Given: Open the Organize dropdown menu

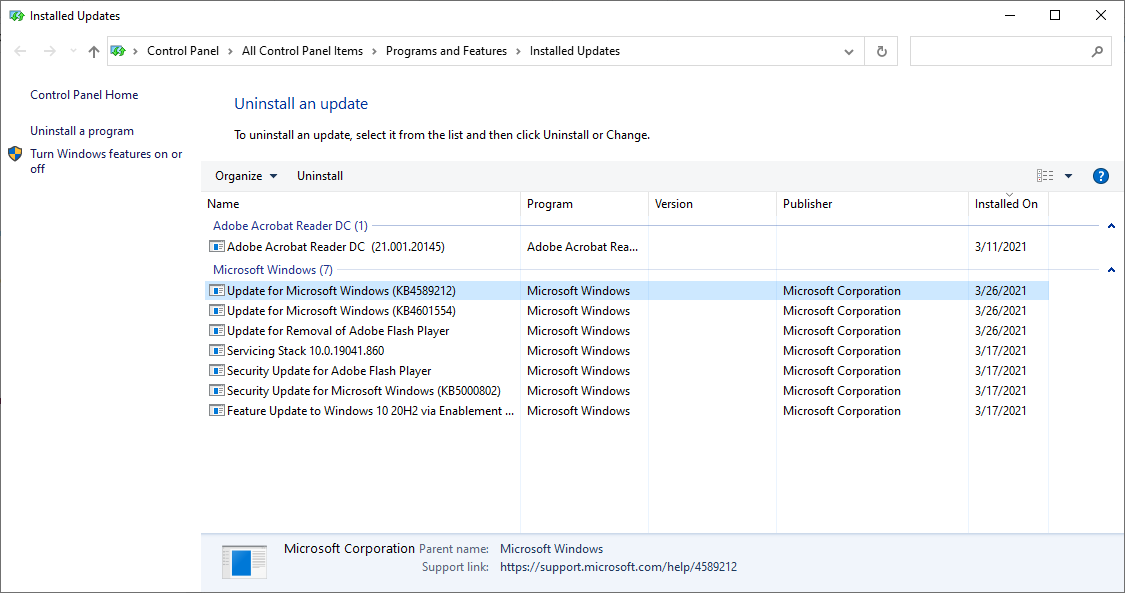Looking at the screenshot, I should click(x=246, y=176).
